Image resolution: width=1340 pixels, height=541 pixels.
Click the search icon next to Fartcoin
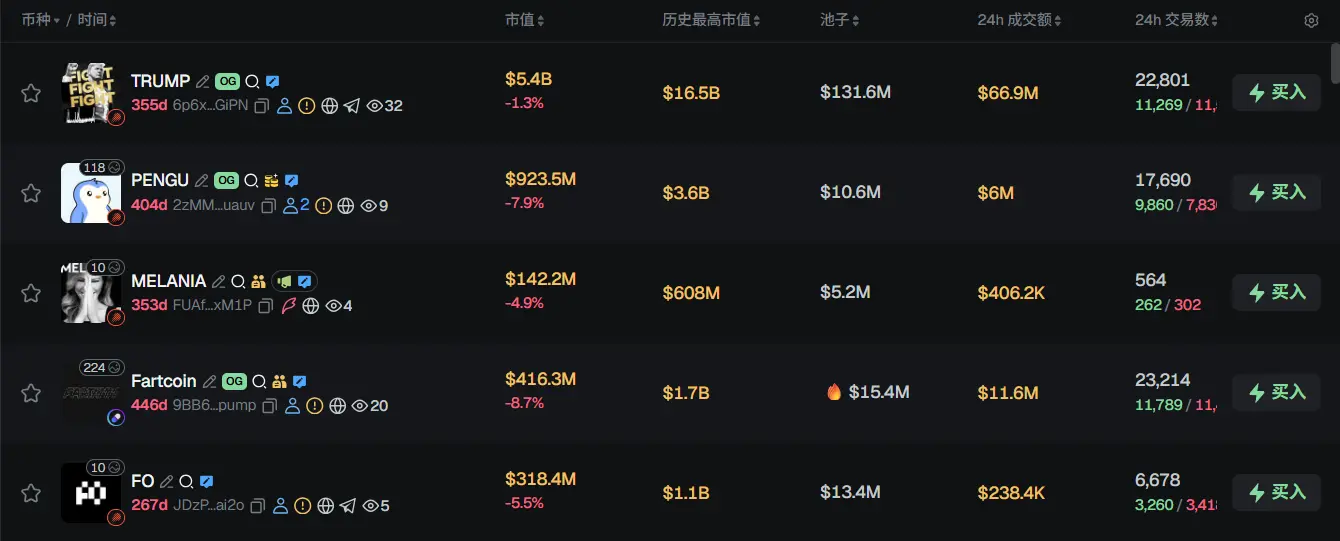259,381
